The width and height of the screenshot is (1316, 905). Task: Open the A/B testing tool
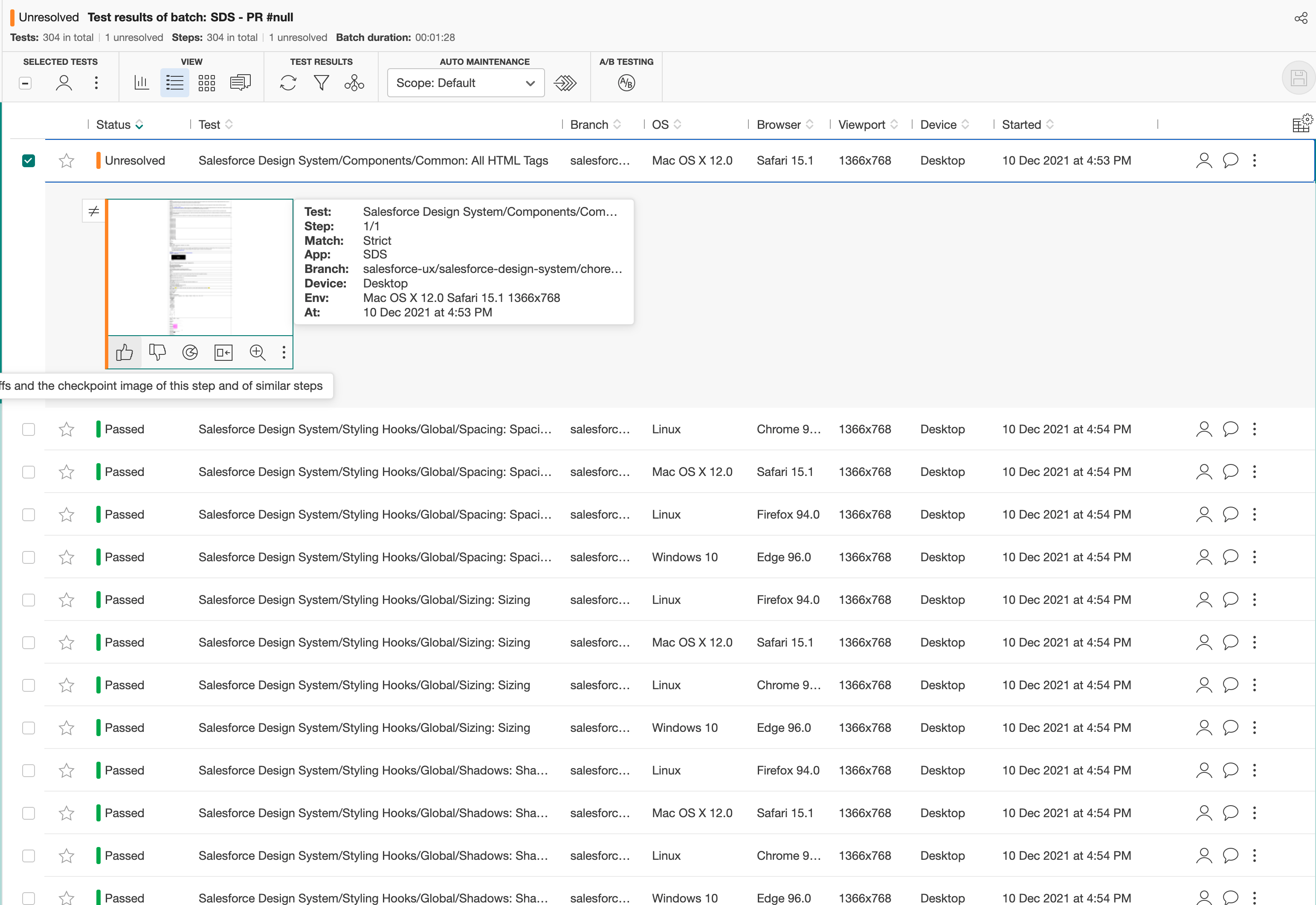click(x=626, y=82)
